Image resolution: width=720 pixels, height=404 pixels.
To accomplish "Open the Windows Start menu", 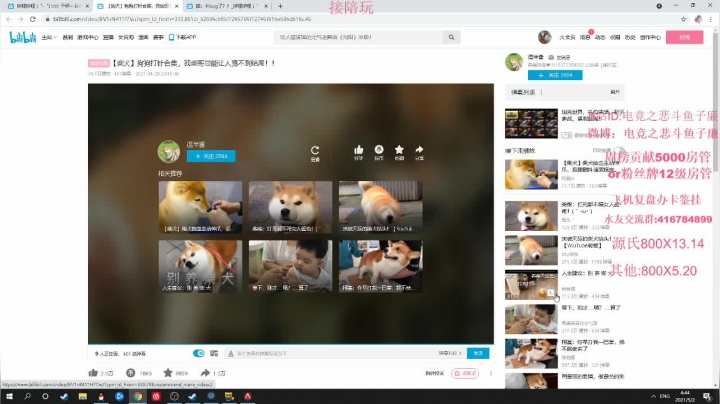I will tap(9, 396).
